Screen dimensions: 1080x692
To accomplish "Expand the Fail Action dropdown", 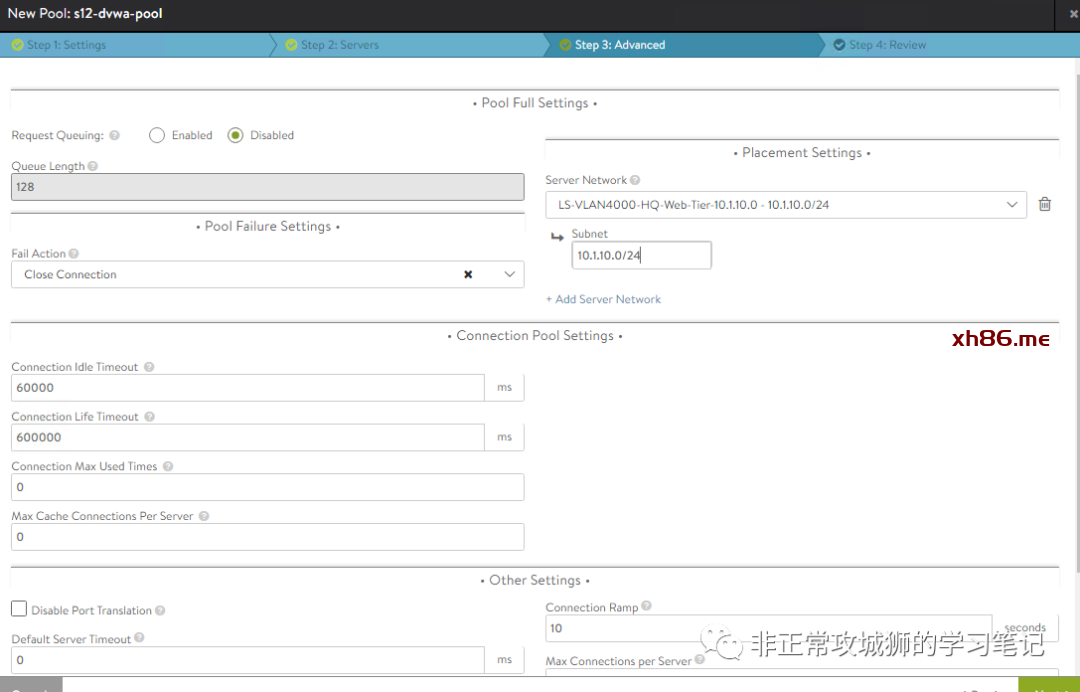I will (x=509, y=274).
